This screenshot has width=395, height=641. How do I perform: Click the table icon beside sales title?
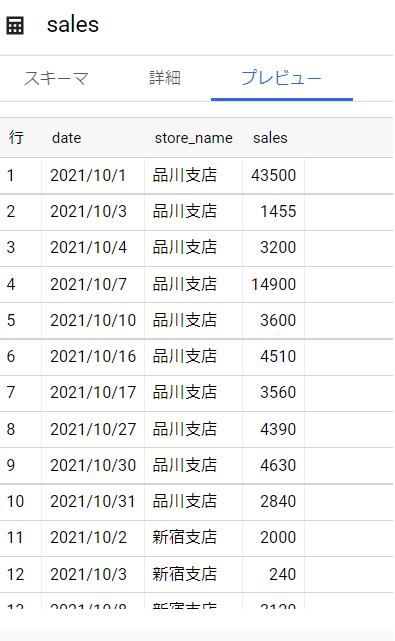pos(15,25)
